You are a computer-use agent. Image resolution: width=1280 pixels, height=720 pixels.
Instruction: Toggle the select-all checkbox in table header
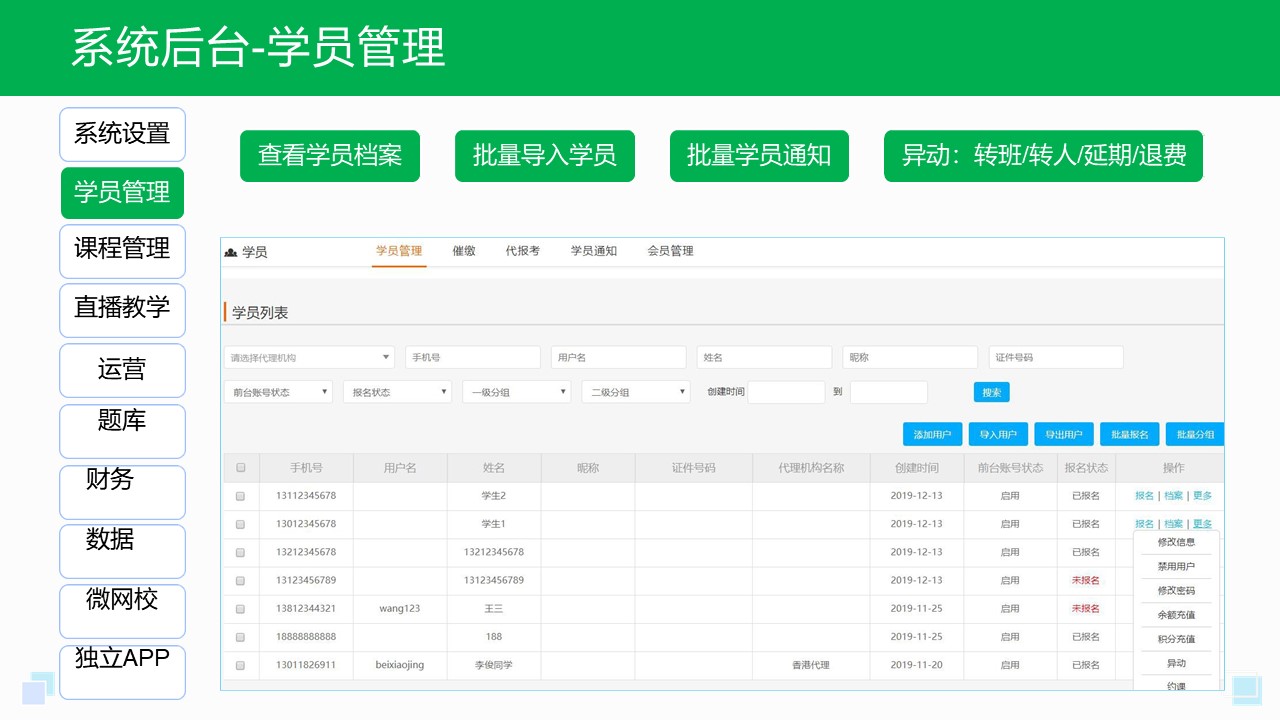(240, 467)
